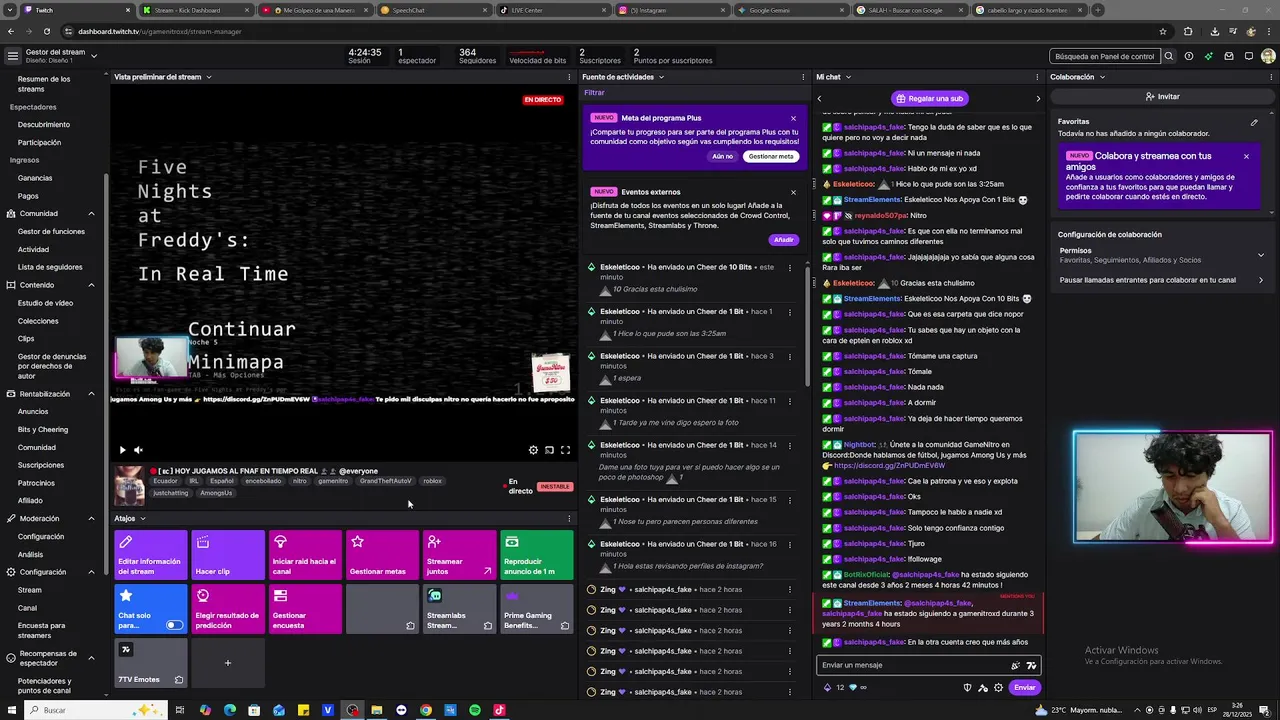Open Vista preliminar del stream dropdown
Viewport: 1280px width, 720px height.
click(x=209, y=77)
